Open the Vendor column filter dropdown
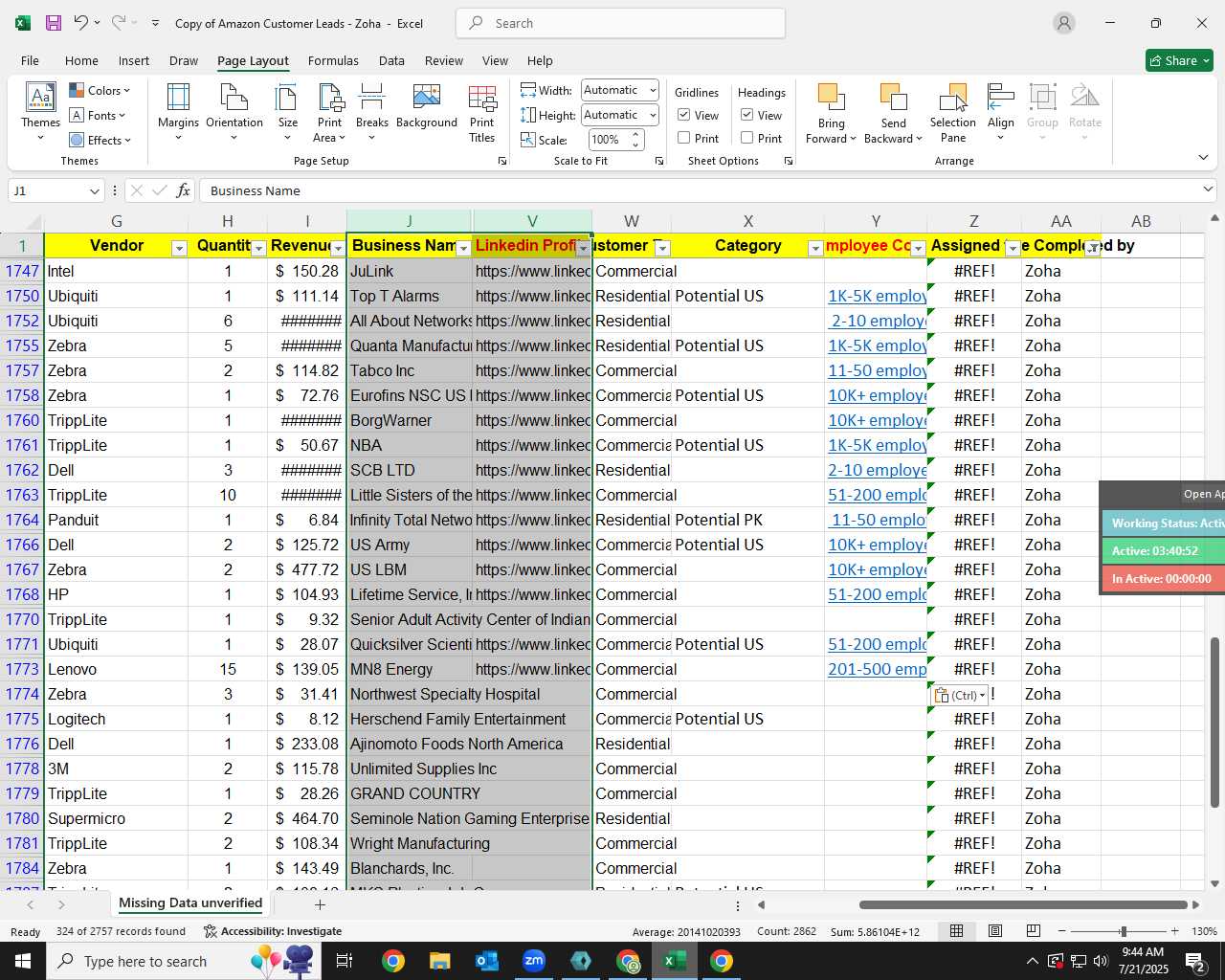This screenshot has width=1225, height=980. click(x=179, y=248)
